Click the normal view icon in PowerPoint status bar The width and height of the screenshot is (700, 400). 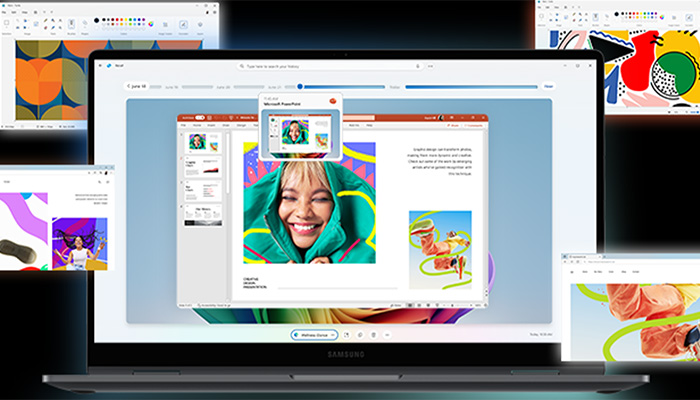(410, 305)
